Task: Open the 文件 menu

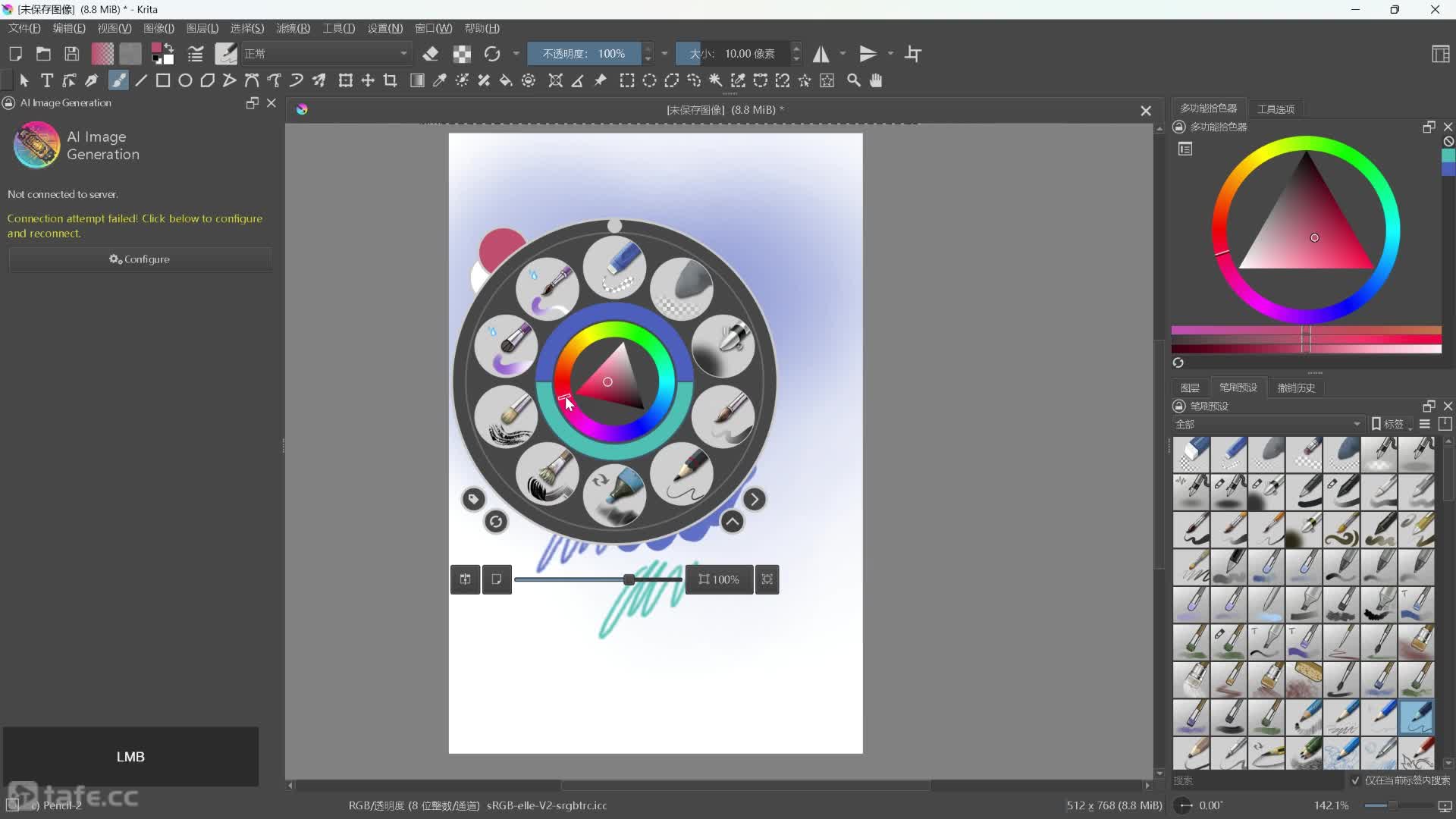Action: [24, 28]
